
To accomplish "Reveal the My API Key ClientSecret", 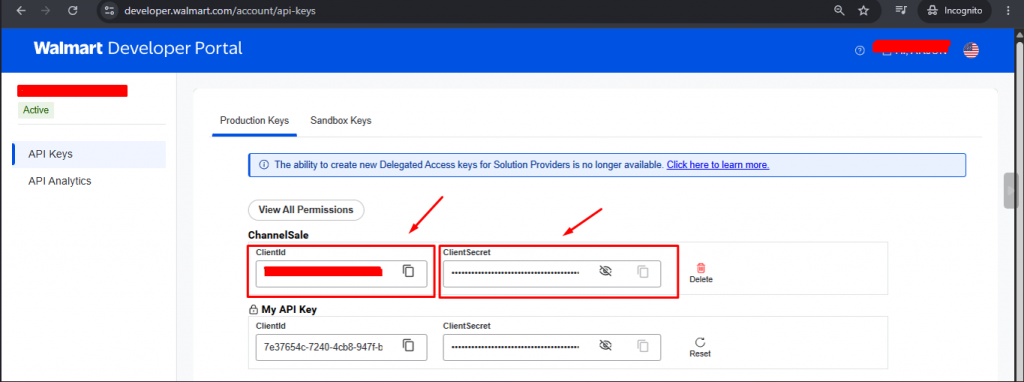I will click(x=605, y=345).
